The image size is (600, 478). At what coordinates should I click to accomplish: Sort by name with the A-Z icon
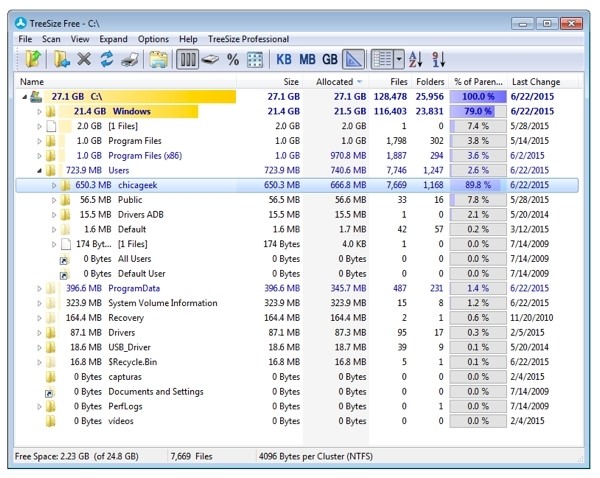[x=416, y=60]
